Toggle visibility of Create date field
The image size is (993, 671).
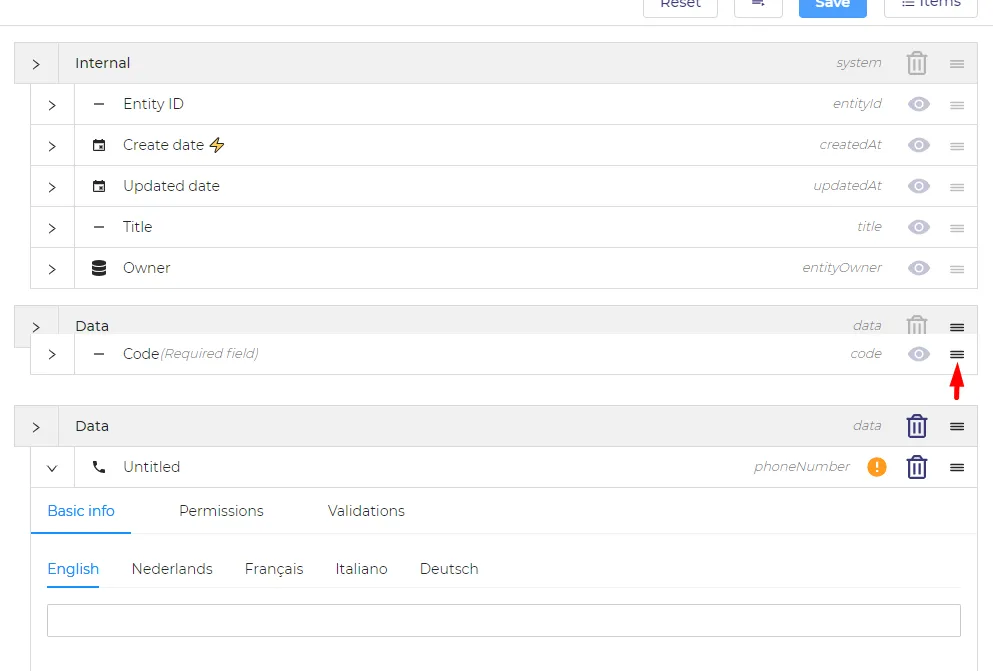coord(918,145)
